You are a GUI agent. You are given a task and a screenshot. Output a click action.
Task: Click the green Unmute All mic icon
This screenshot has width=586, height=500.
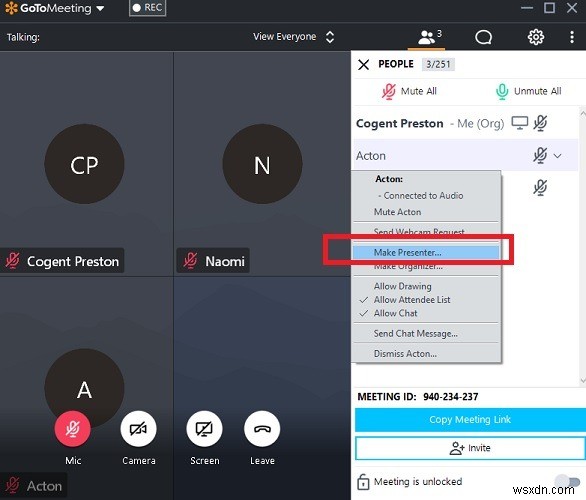pyautogui.click(x=502, y=91)
